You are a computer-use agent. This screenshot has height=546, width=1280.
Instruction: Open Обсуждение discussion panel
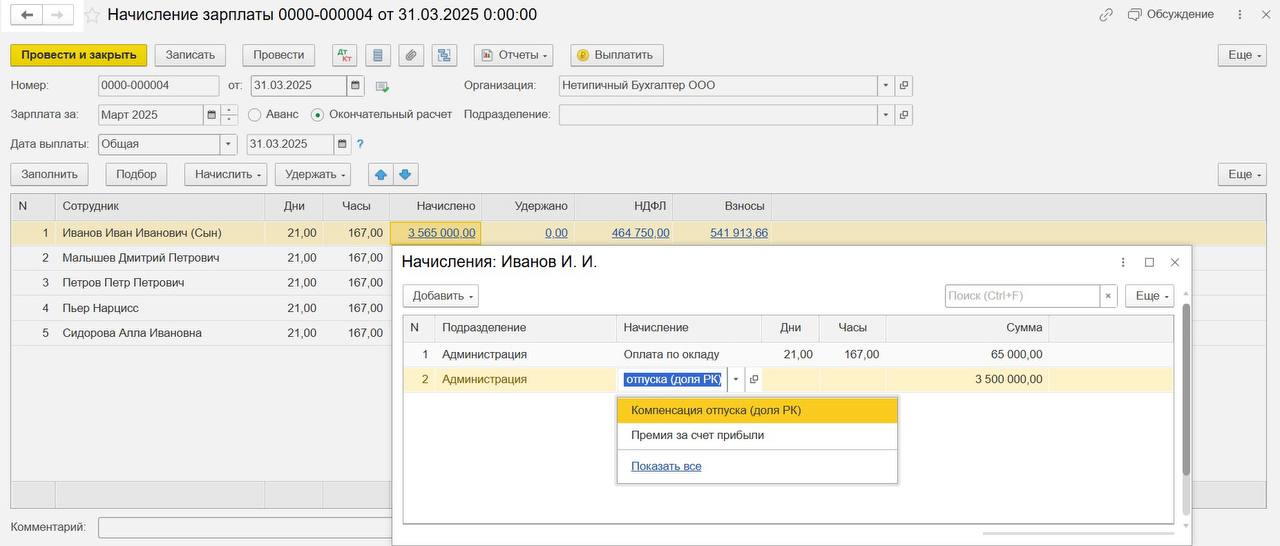[1171, 15]
